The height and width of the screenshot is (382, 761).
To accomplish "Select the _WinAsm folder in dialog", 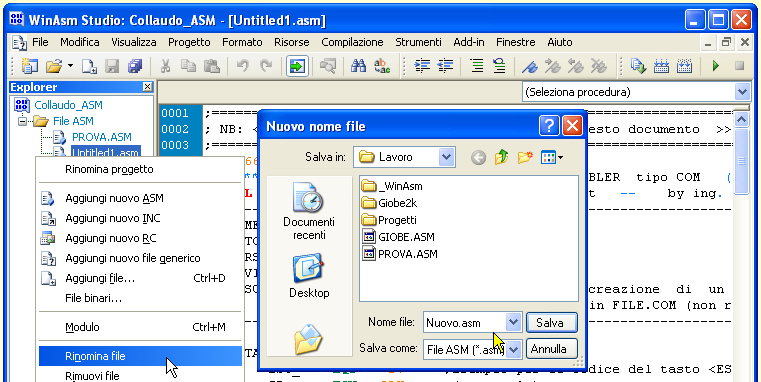I will point(393,186).
